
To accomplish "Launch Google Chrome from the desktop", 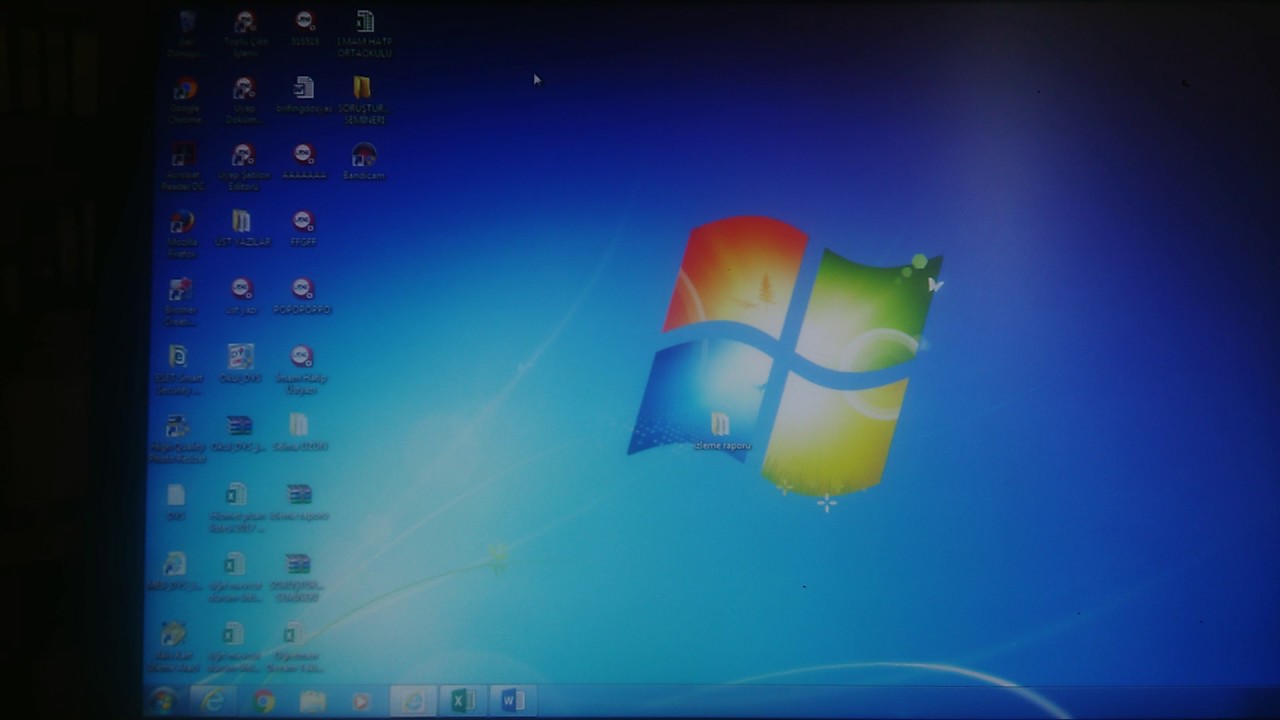I will [184, 100].
